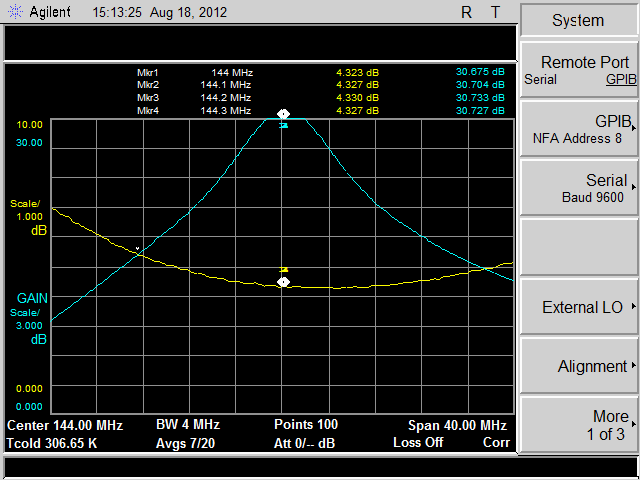The image size is (640, 480).
Task: Click the Agilent logo starburst icon
Action: [x=15, y=12]
